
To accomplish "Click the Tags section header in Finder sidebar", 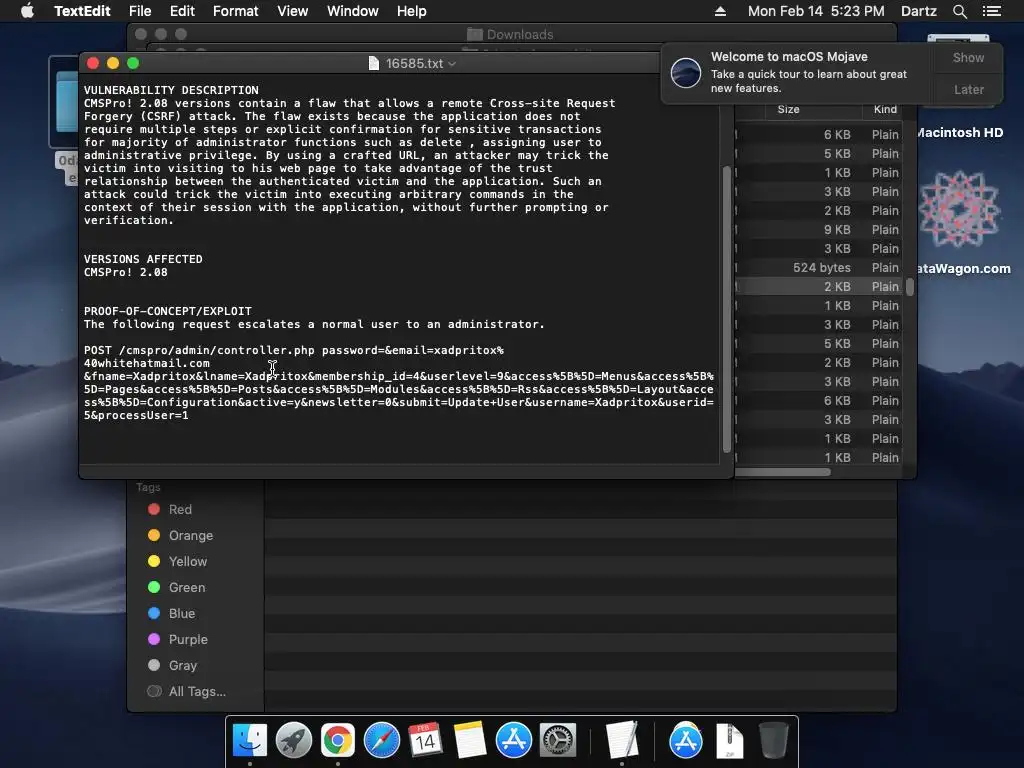I will (148, 487).
